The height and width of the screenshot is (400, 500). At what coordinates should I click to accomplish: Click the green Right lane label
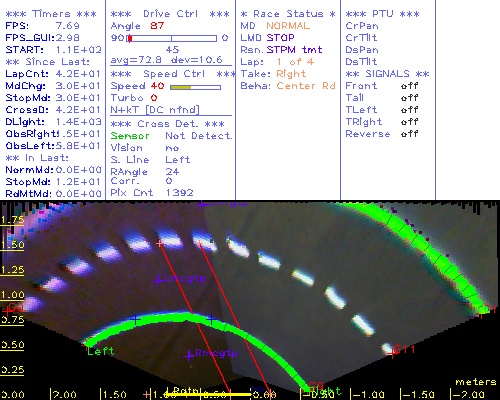tap(325, 391)
